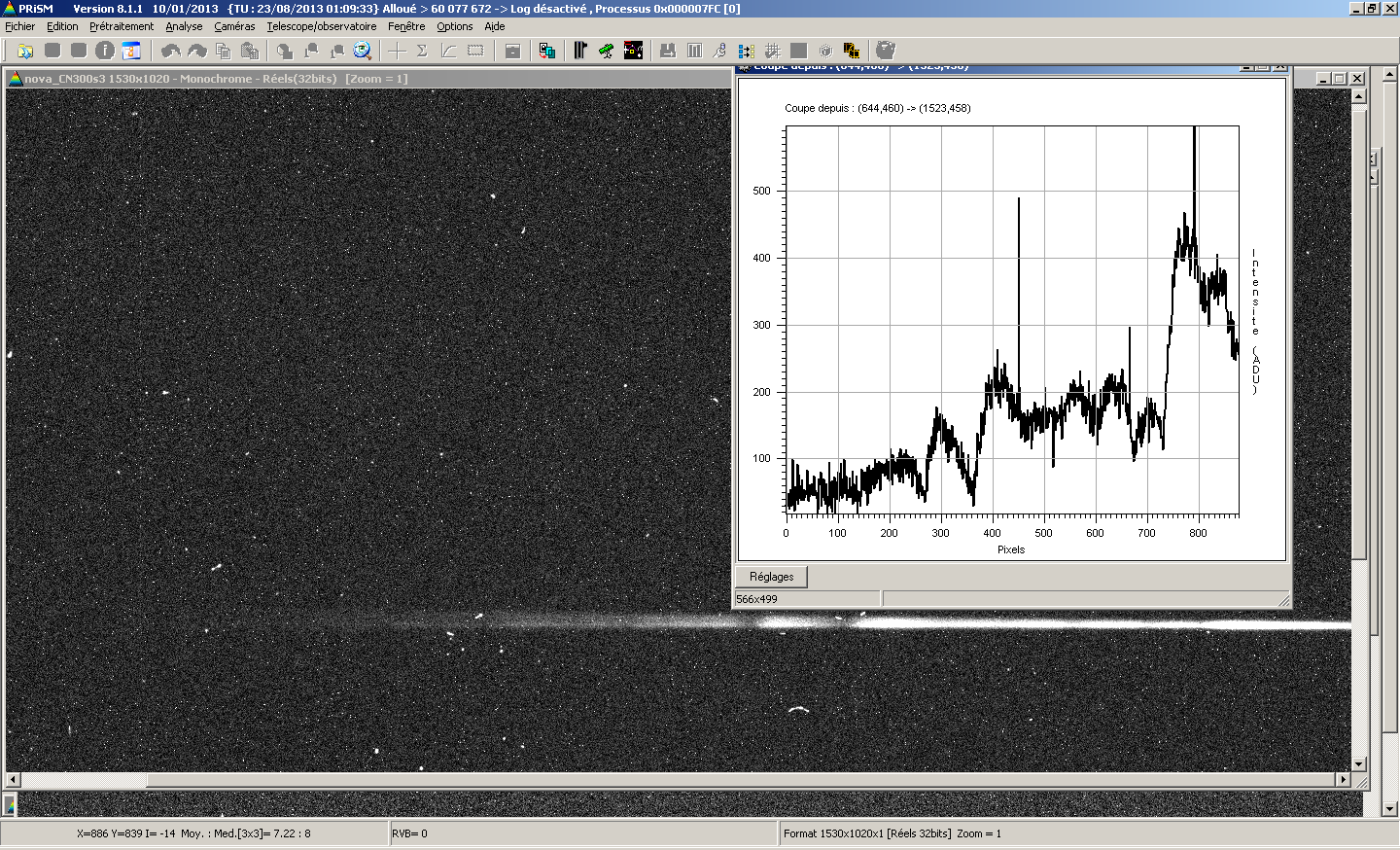The width and height of the screenshot is (1400, 850).
Task: Open the Caméras menu
Action: tap(234, 26)
